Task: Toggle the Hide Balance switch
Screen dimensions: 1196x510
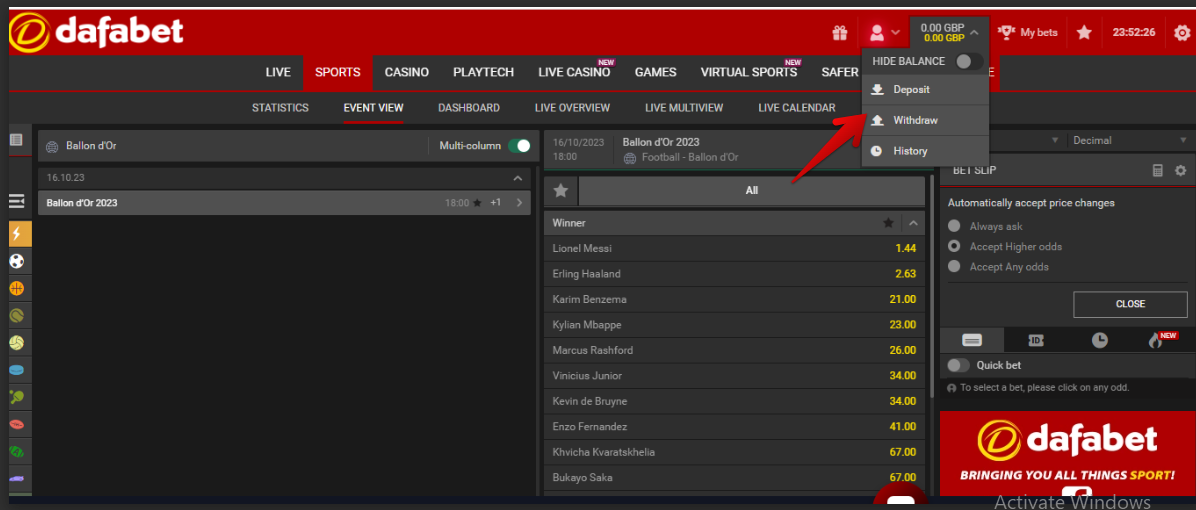Action: click(969, 62)
